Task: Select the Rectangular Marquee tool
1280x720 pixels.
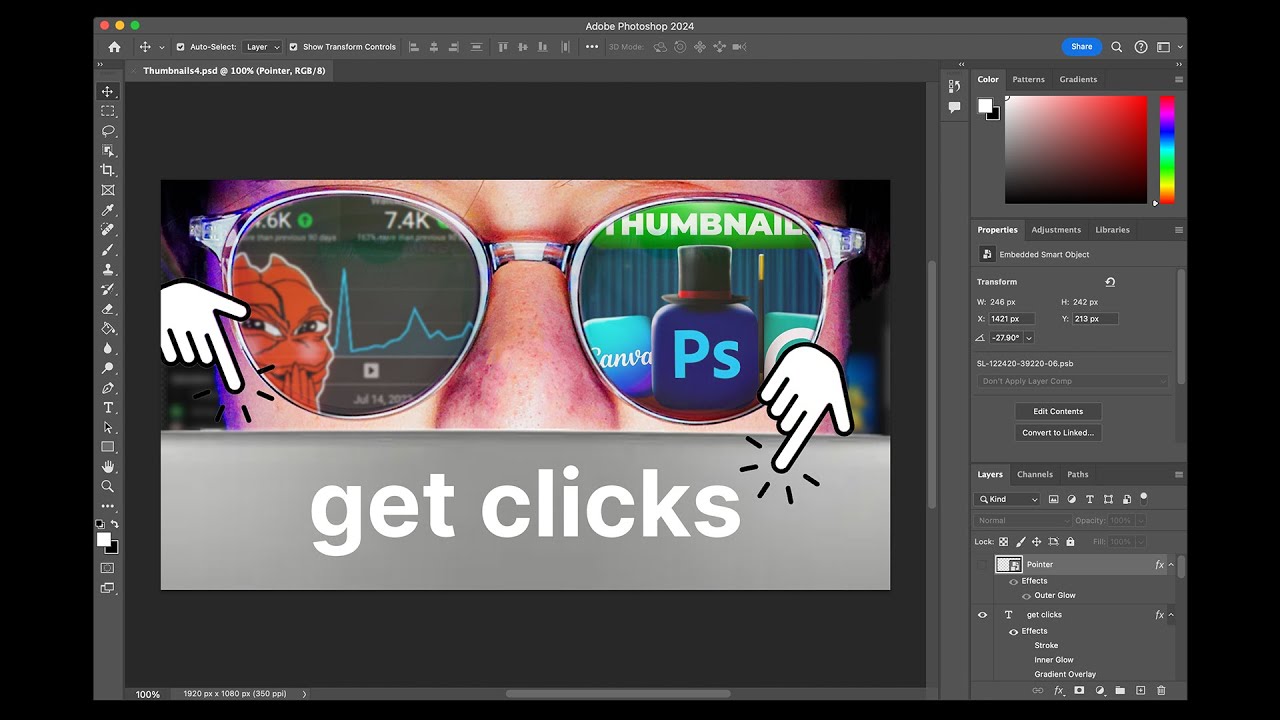Action: [x=108, y=111]
